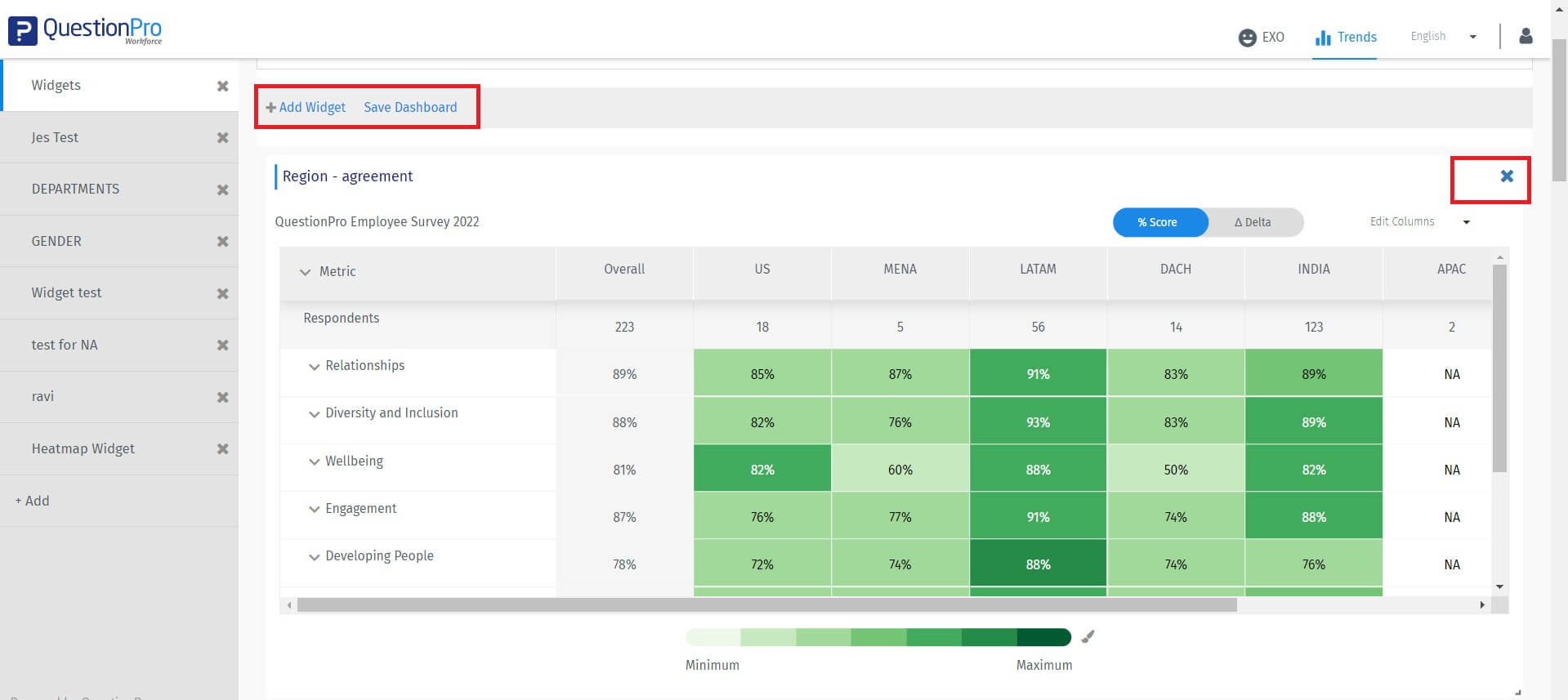
Task: Click the Add Widget link
Action: coord(306,108)
